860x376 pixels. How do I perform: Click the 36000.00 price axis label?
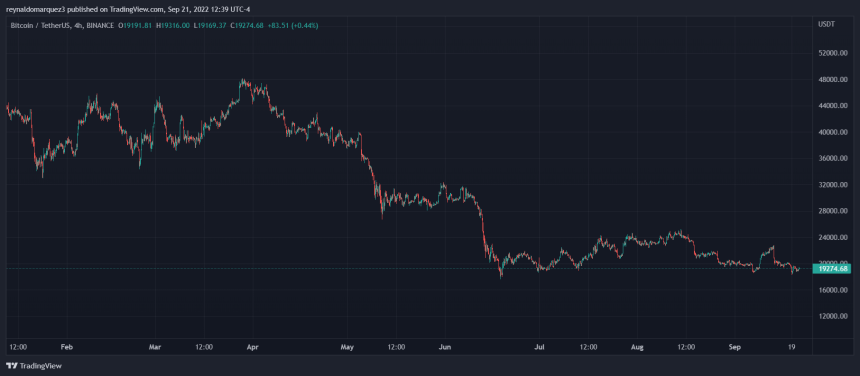pos(832,158)
